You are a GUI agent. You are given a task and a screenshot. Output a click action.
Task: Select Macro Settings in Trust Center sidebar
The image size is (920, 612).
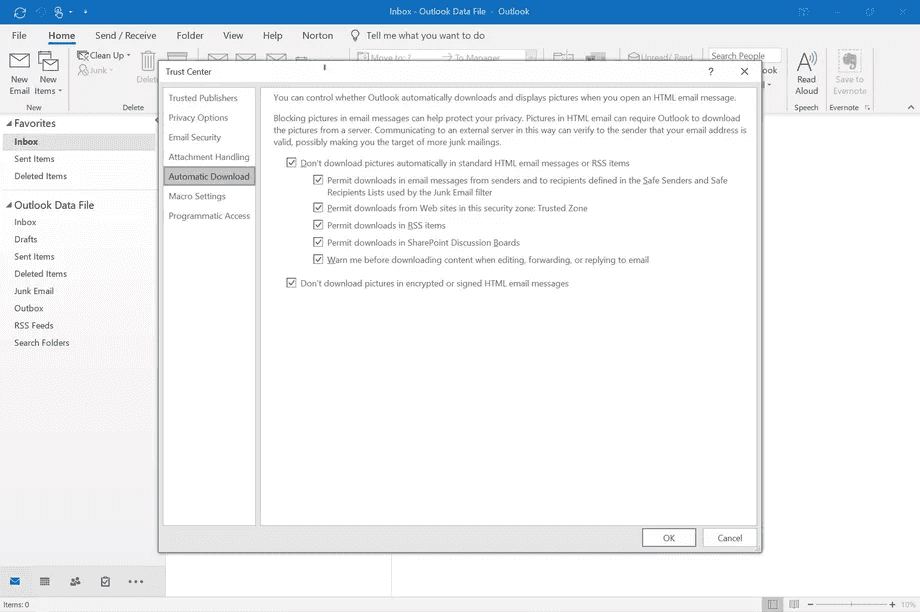197,196
